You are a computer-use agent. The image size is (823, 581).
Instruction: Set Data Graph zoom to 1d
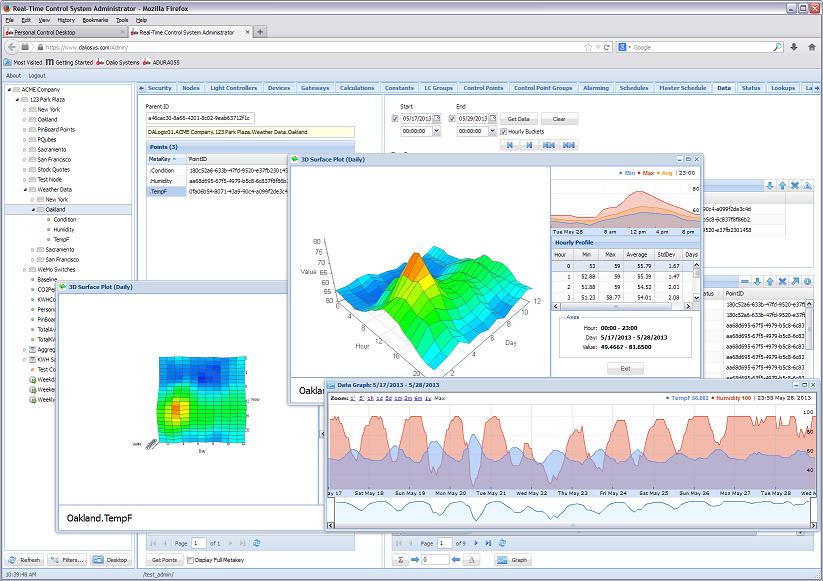(379, 398)
